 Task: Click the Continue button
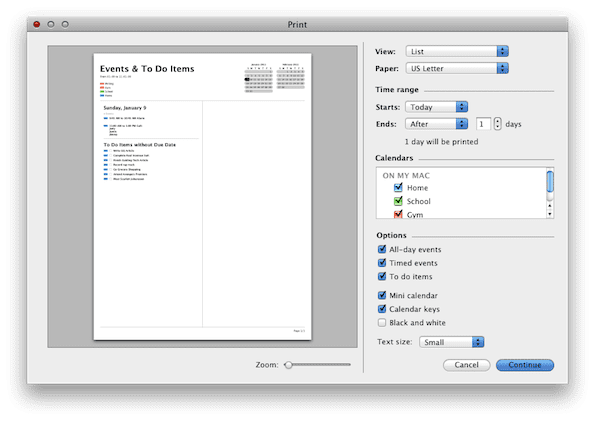[525, 365]
